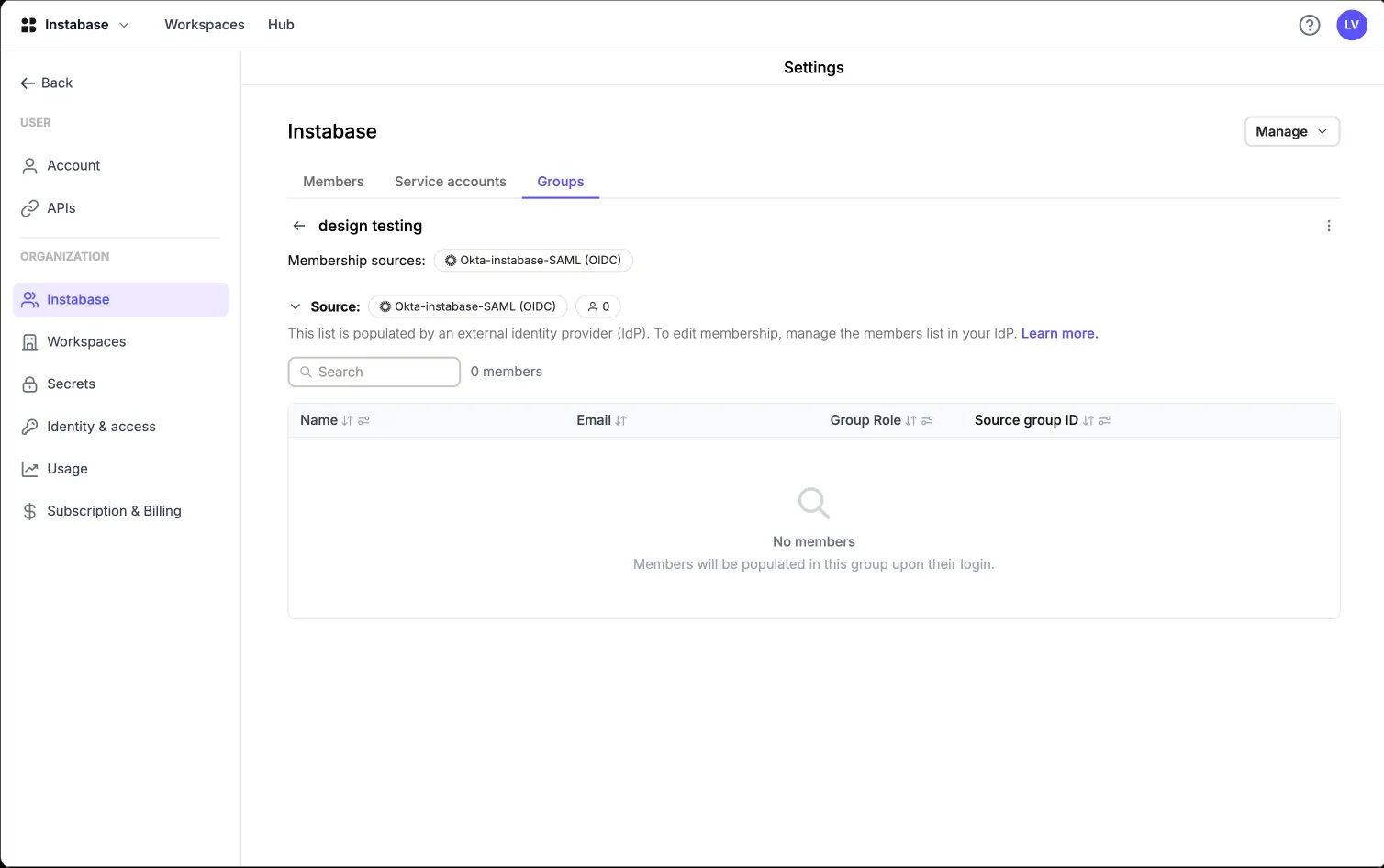
Task: Open Workspaces under Organization sidebar
Action: coord(120,342)
